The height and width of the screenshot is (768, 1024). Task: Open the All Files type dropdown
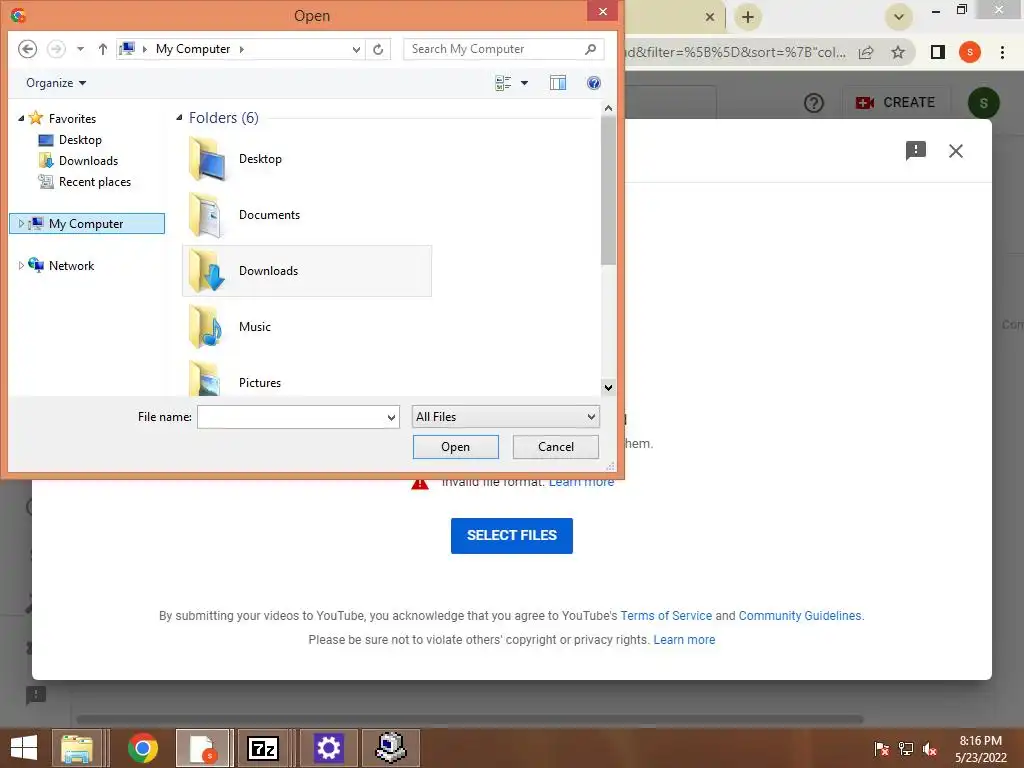tap(505, 417)
